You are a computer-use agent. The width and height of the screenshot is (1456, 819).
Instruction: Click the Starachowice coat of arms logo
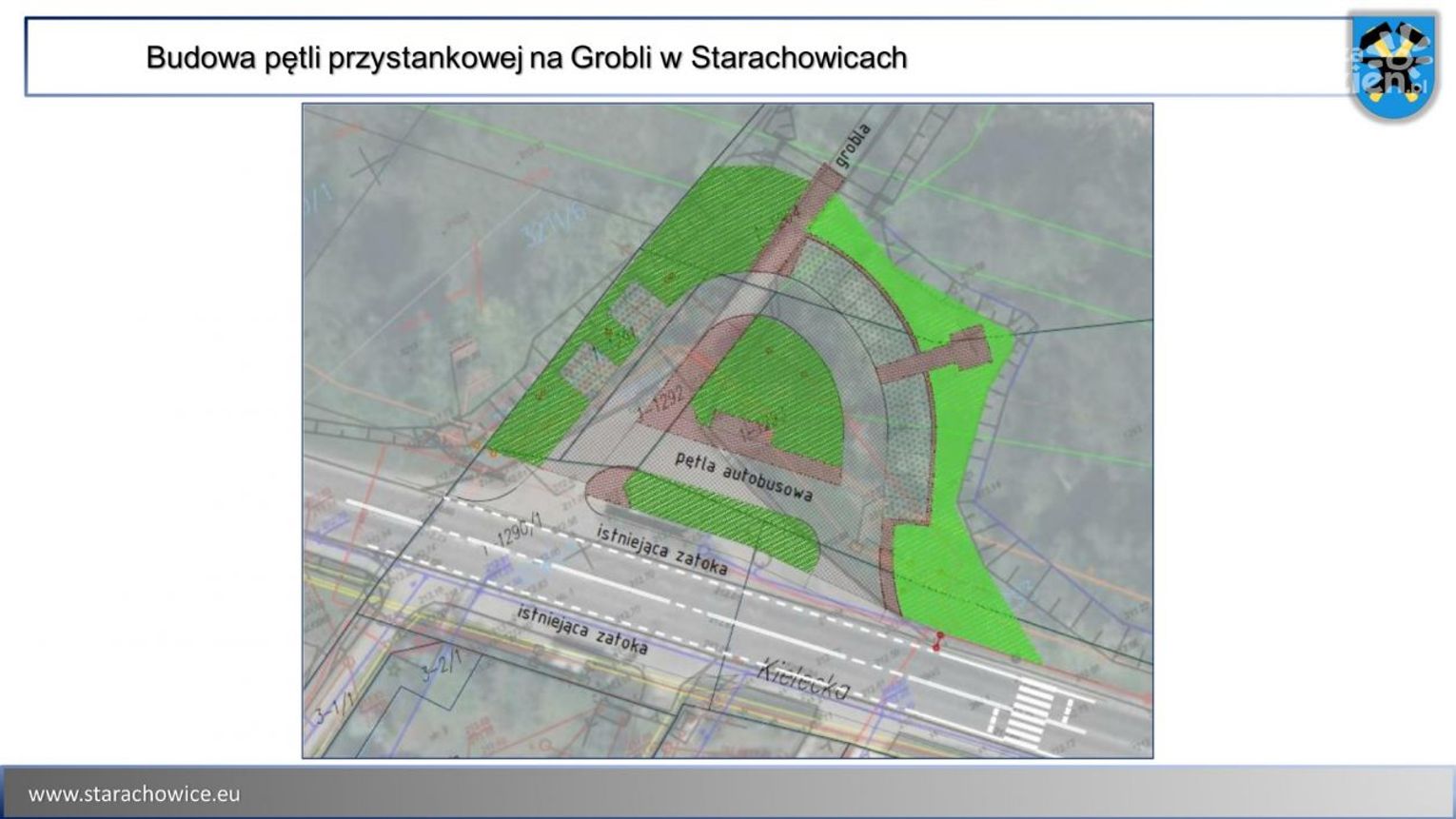click(1394, 65)
